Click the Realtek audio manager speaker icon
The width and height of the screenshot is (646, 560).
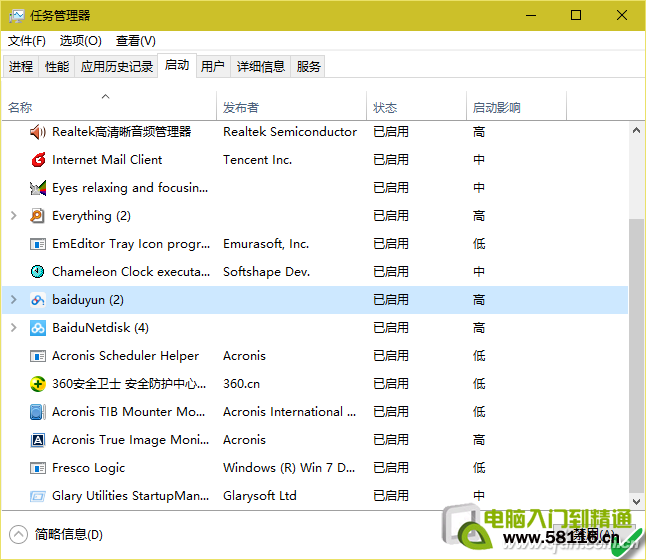[37, 132]
